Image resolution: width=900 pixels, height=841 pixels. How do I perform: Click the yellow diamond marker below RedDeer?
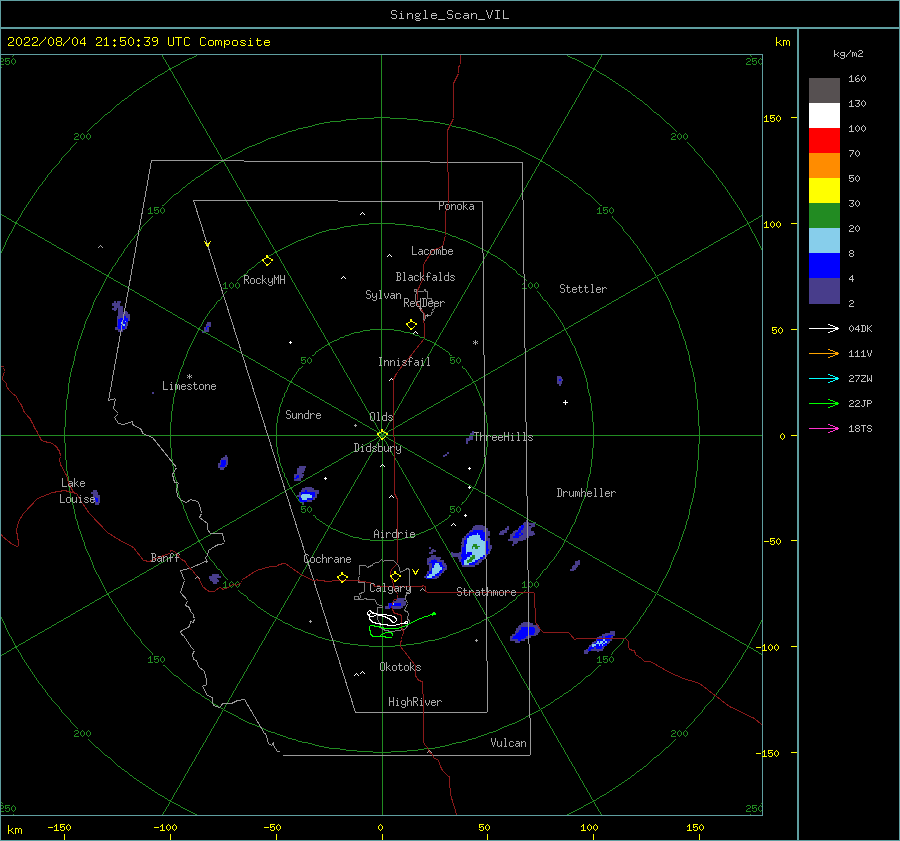tap(411, 324)
